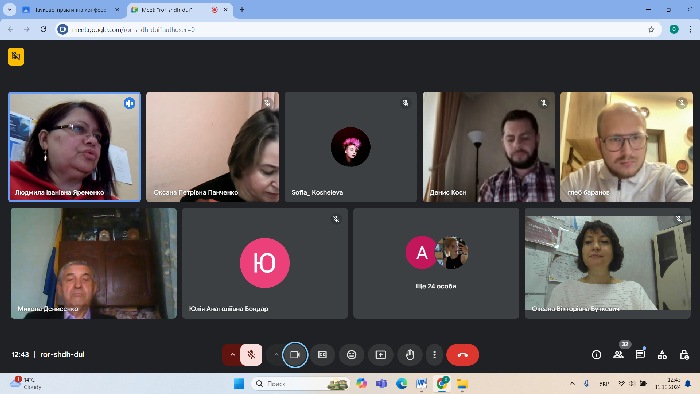This screenshot has width=700, height=394.
Task: Open the activities shapes icon
Action: 662,355
